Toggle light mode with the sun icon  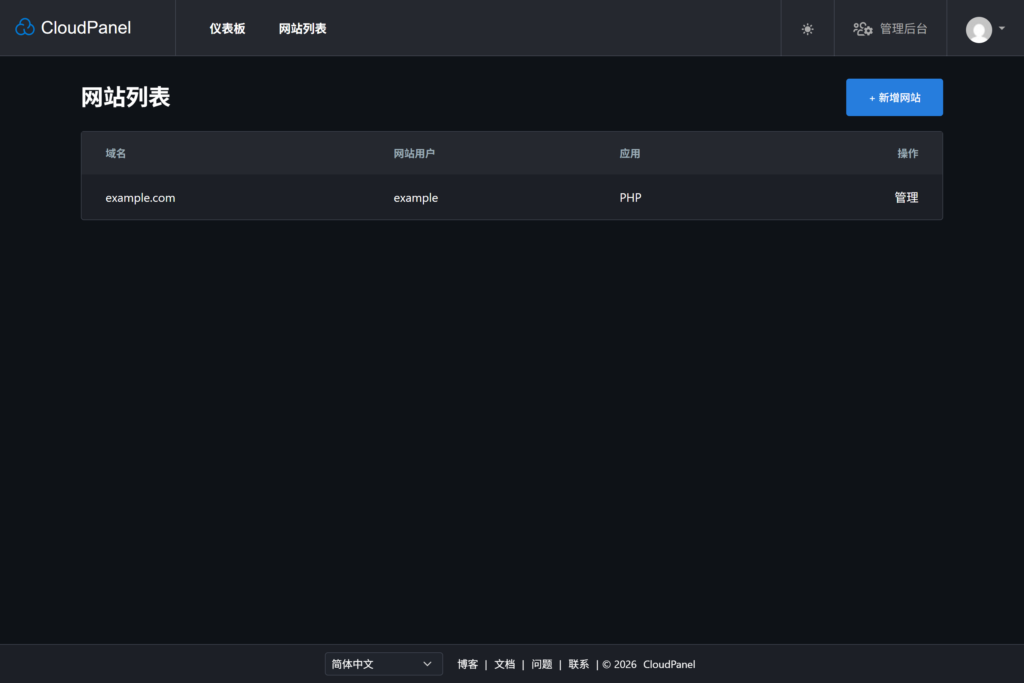(807, 29)
